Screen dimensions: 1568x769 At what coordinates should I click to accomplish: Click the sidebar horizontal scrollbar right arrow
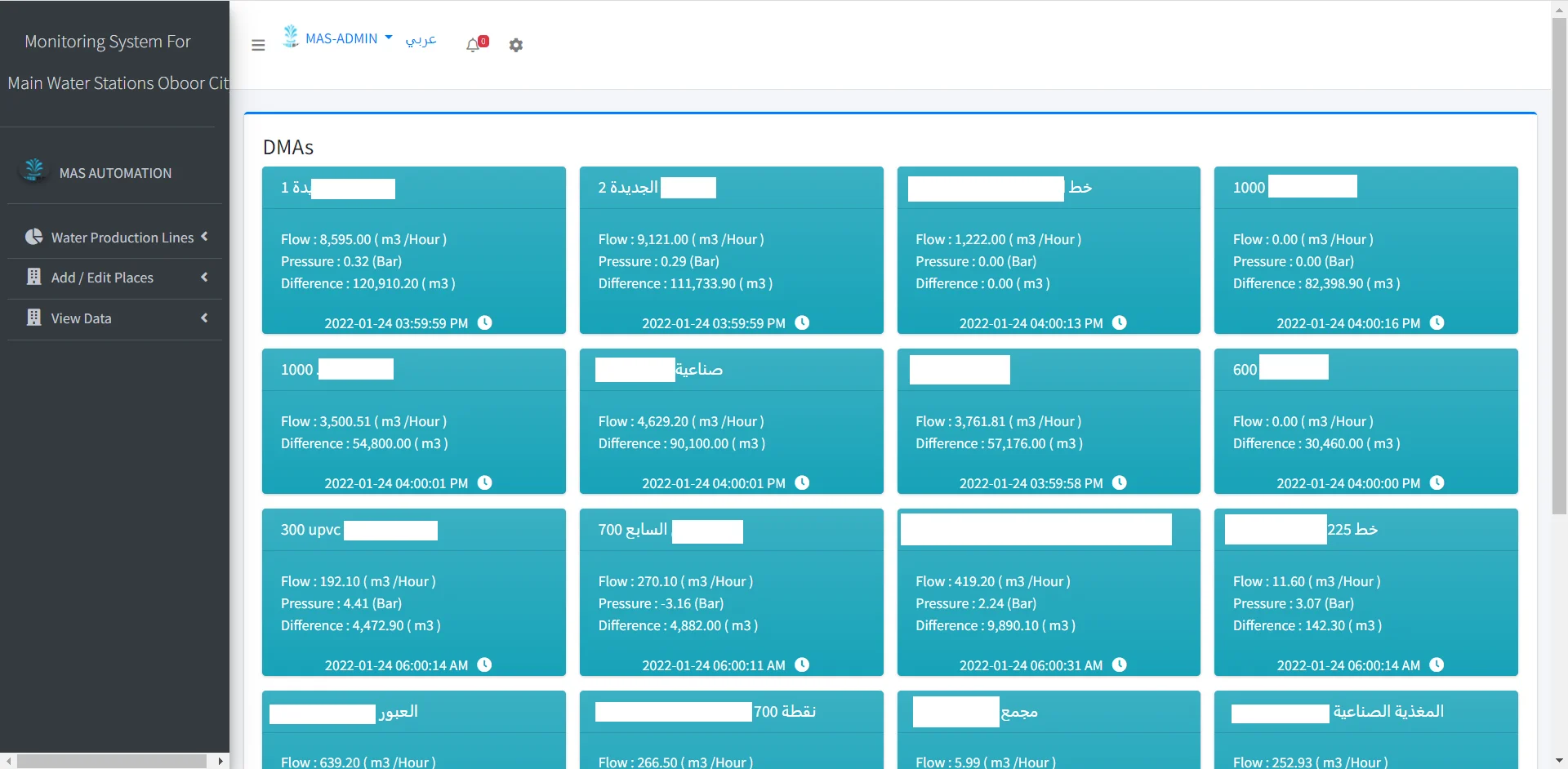point(220,761)
